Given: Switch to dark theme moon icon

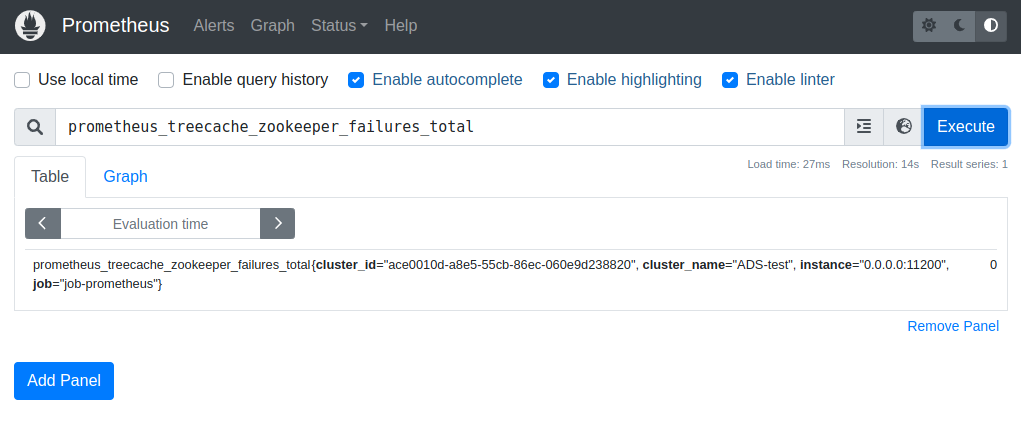Looking at the screenshot, I should [960, 26].
